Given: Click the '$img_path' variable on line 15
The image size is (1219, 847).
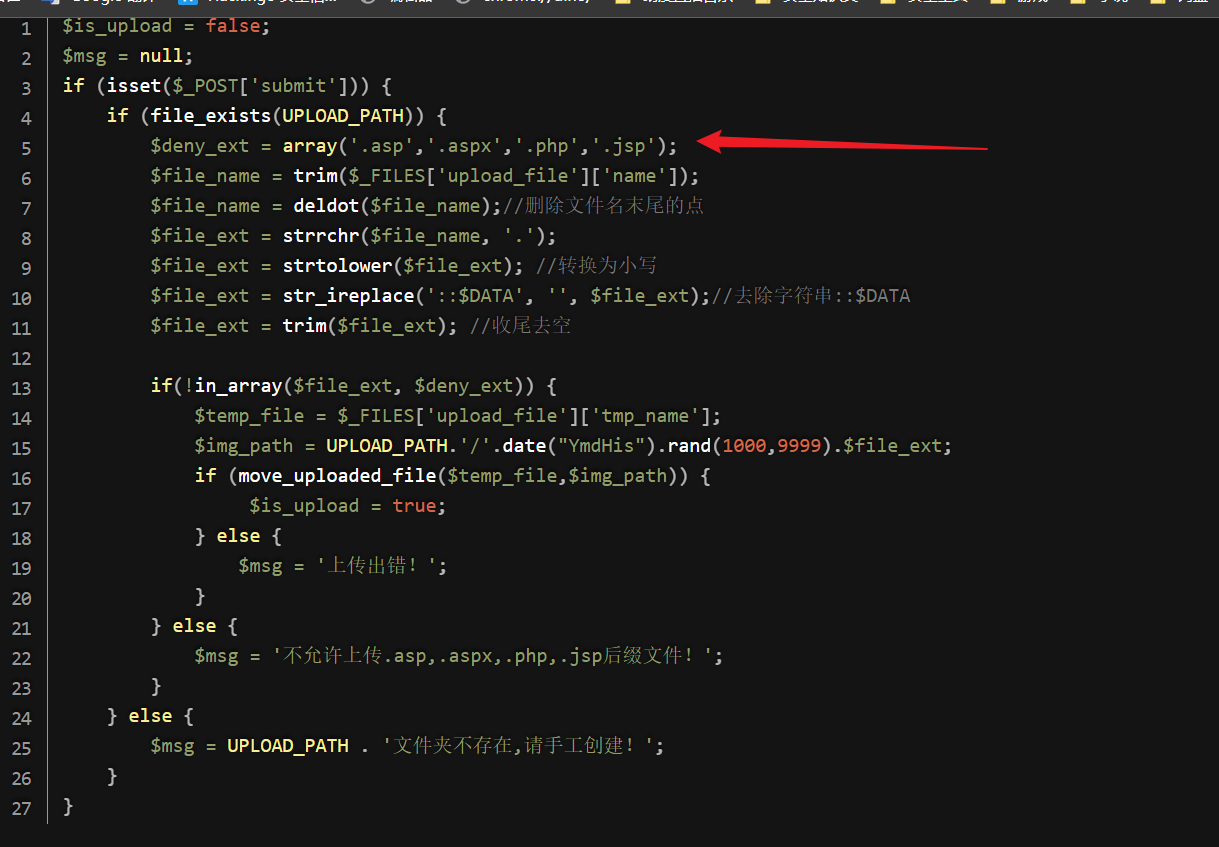Looking at the screenshot, I should 244,446.
